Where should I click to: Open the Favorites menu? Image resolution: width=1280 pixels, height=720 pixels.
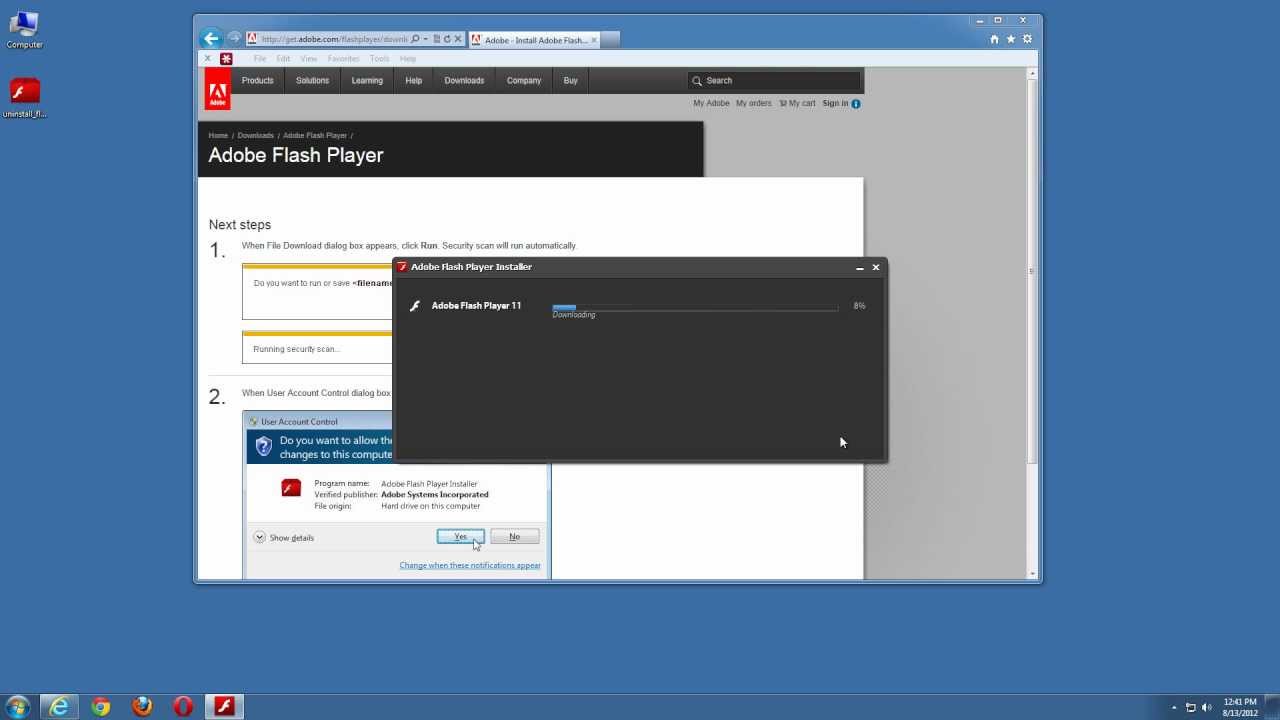tap(343, 59)
